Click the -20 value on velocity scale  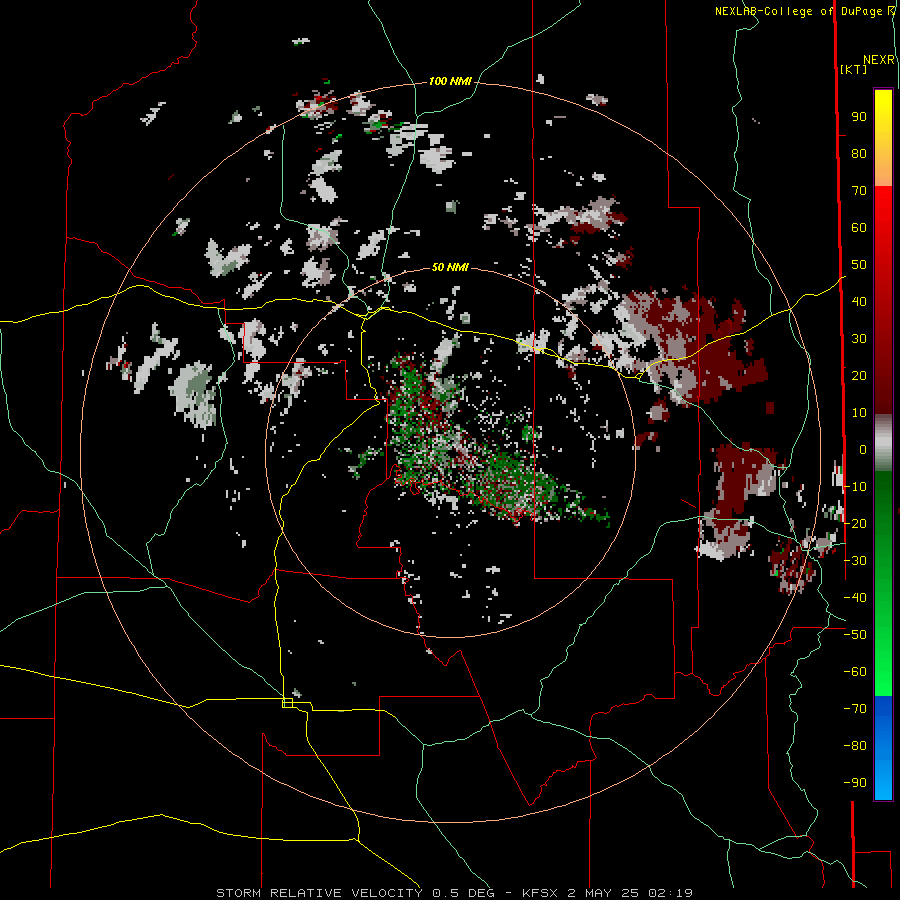coord(855,524)
